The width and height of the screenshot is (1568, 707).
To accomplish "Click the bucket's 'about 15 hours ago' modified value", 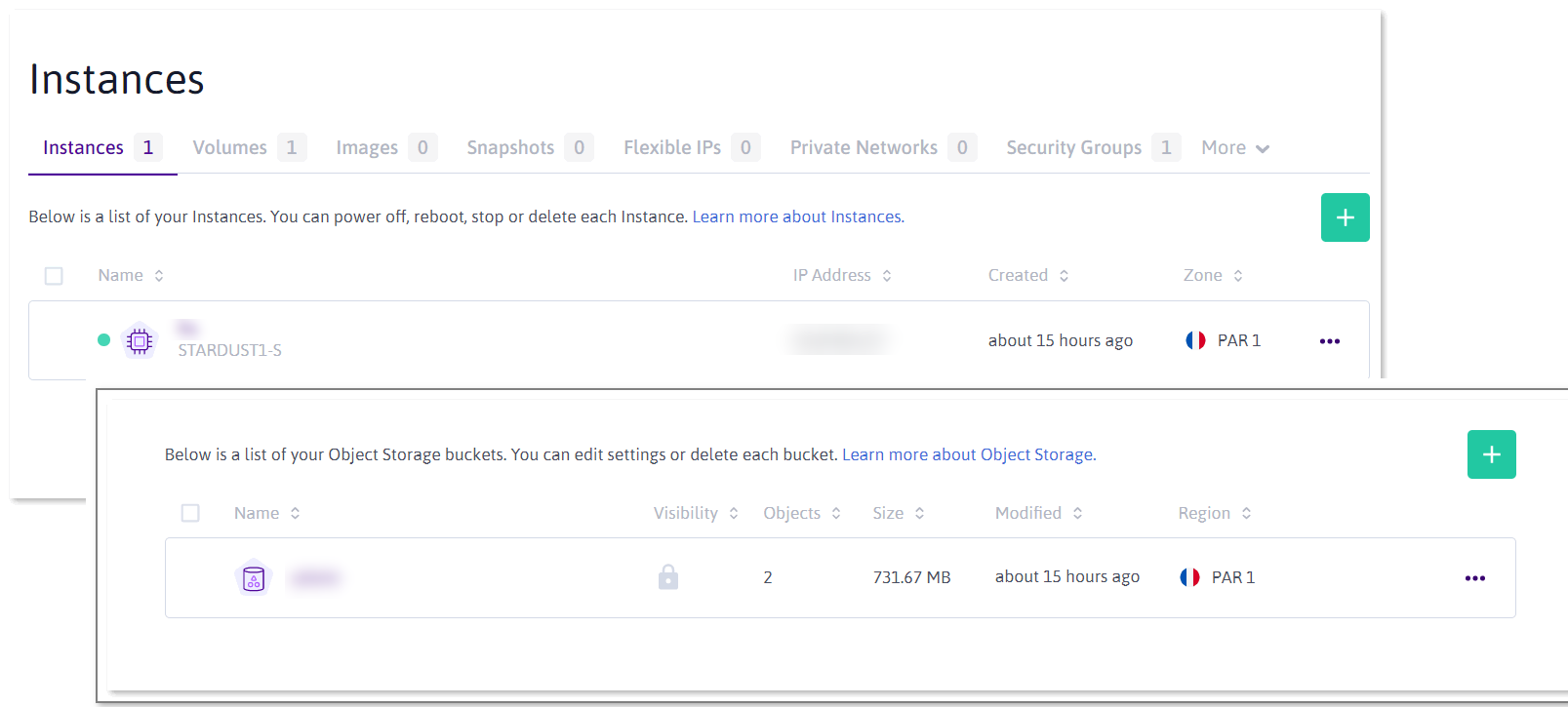I will (1067, 576).
